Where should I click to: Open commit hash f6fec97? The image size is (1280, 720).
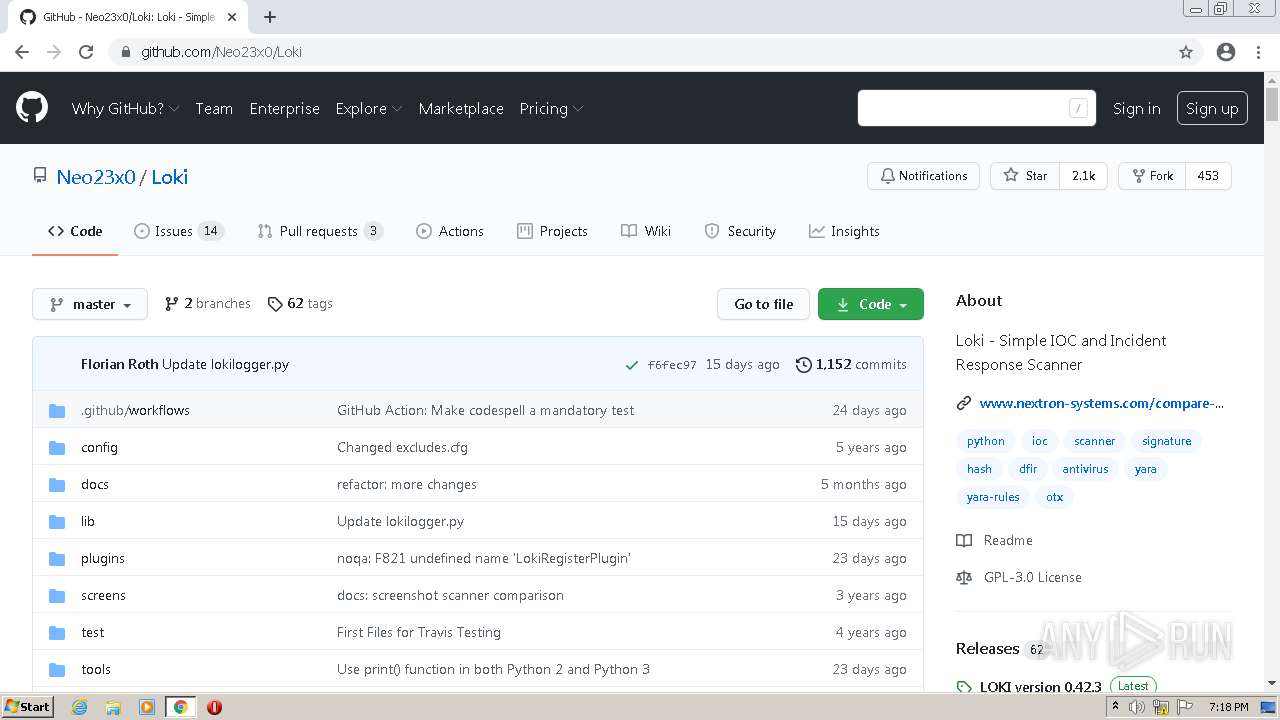[x=672, y=365]
